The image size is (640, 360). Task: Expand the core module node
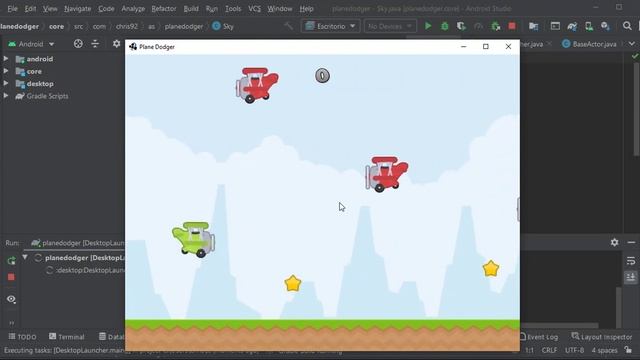point(6,71)
